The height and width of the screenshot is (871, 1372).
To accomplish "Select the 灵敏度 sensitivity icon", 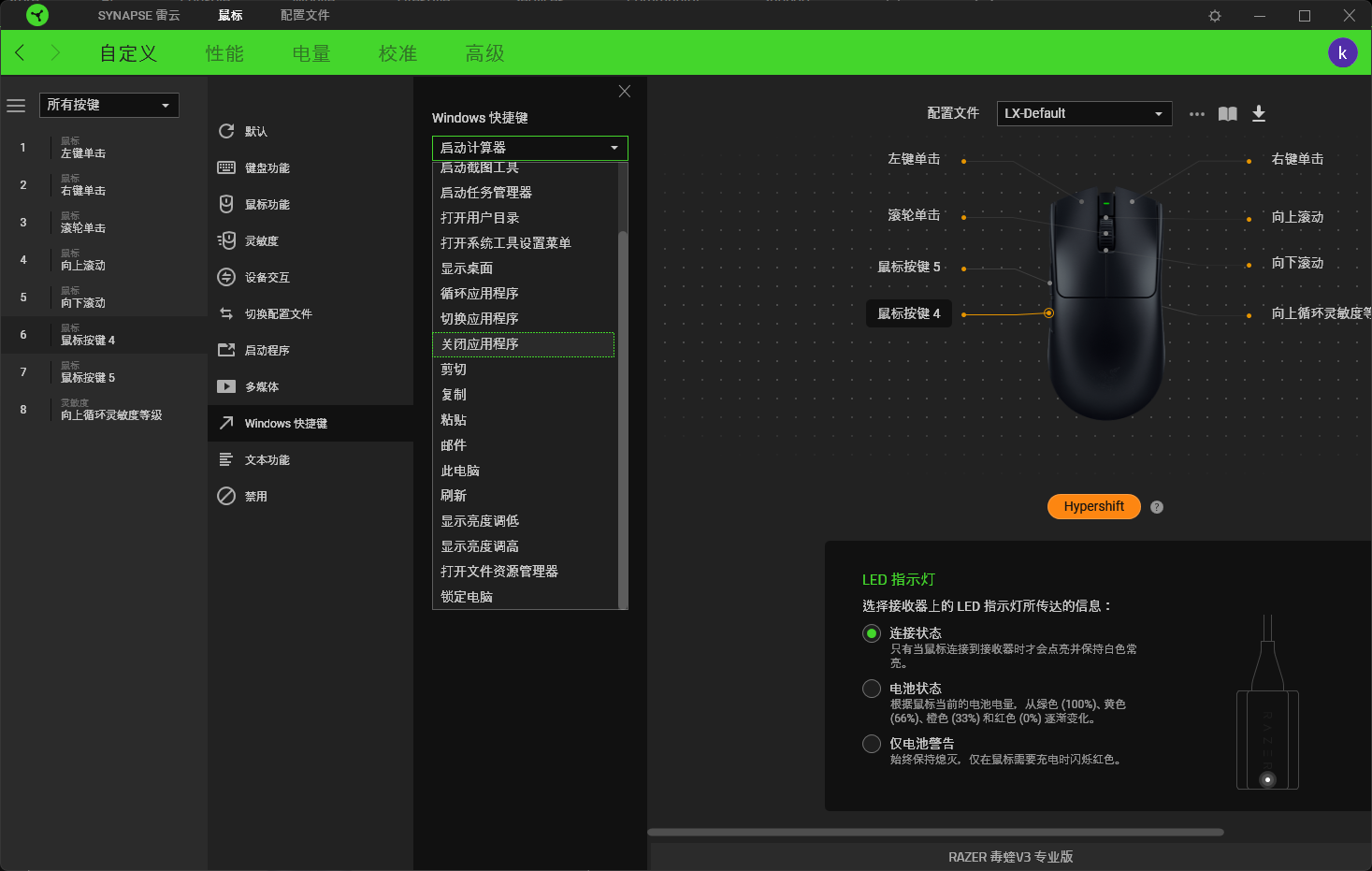I will click(x=226, y=240).
